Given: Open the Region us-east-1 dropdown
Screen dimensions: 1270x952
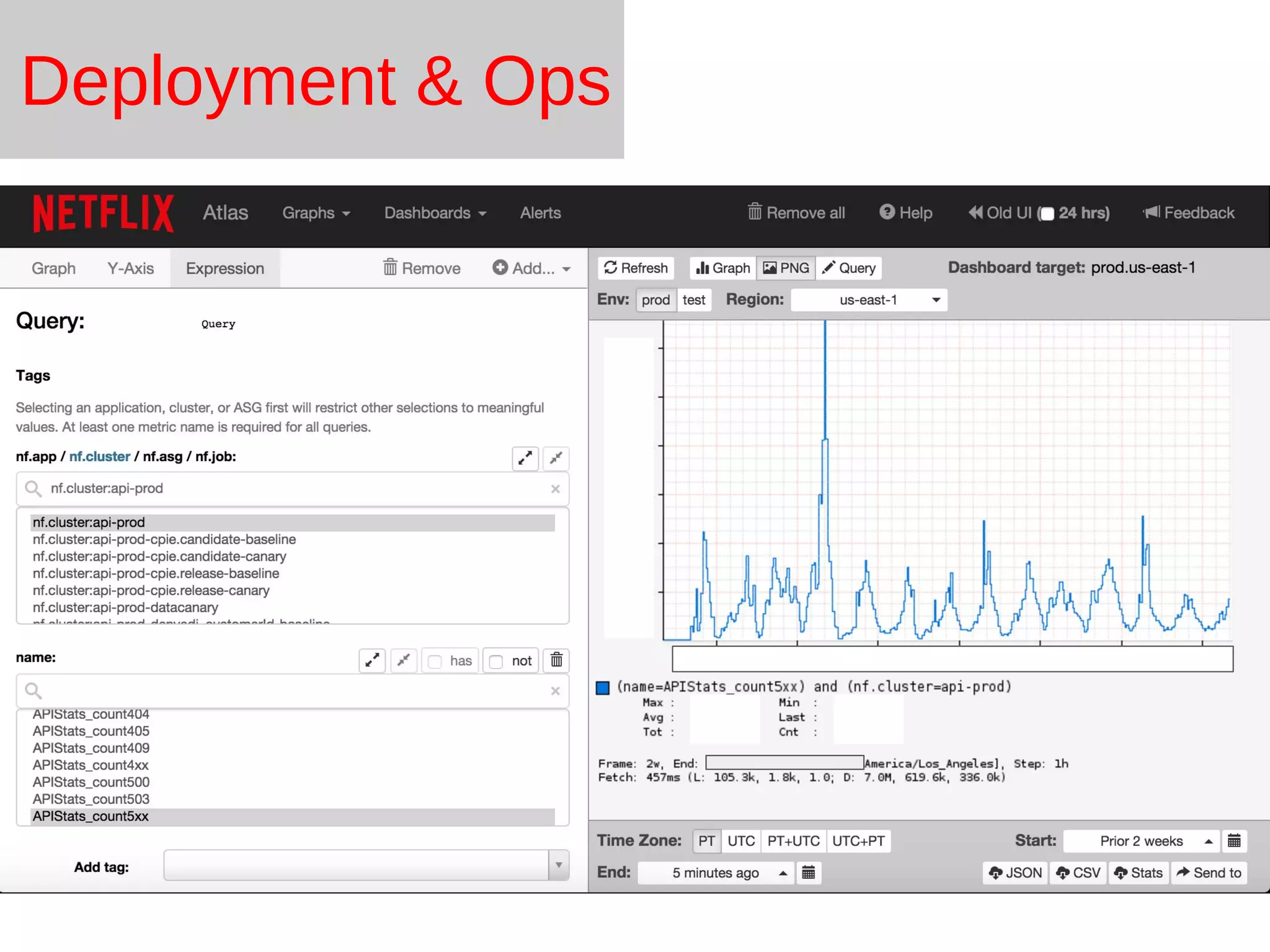Looking at the screenshot, I should tap(869, 300).
